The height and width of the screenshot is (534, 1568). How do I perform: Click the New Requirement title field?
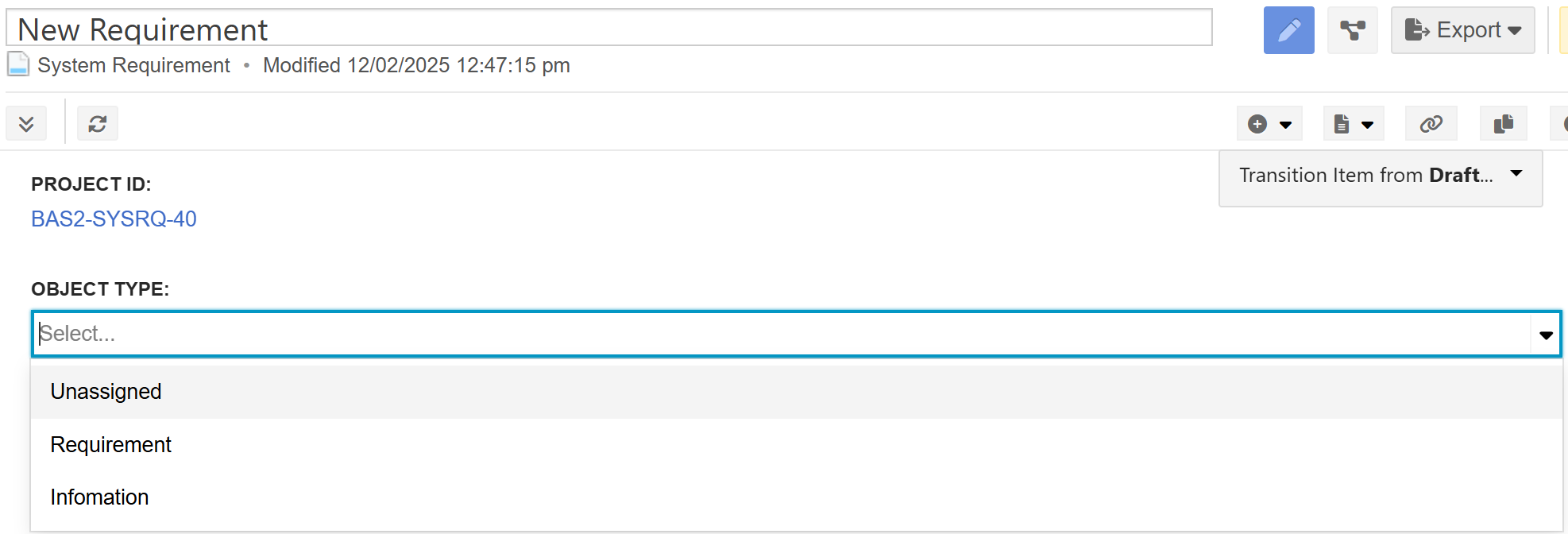coord(609,28)
